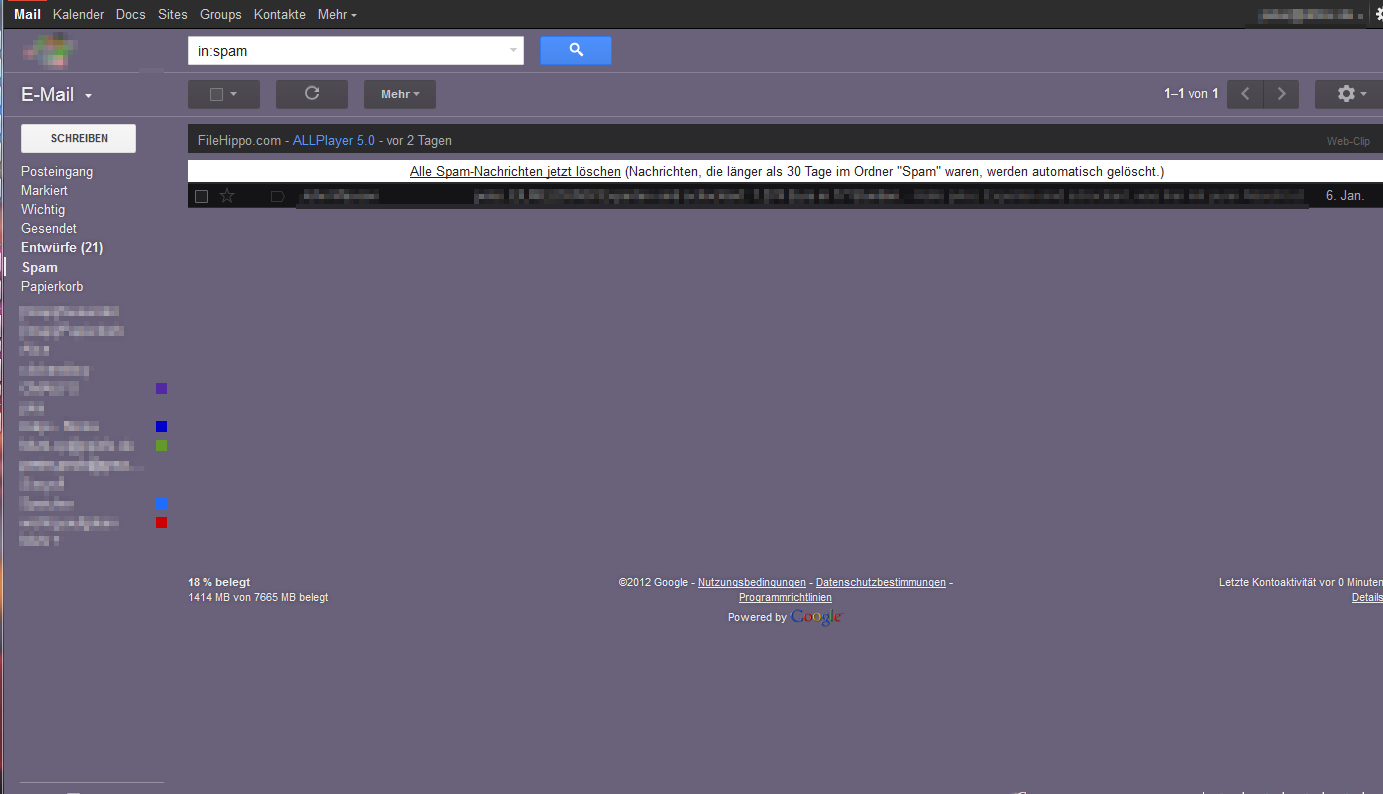Expand the E-Mail dropdown selector
This screenshot has height=794, width=1383.
click(89, 96)
